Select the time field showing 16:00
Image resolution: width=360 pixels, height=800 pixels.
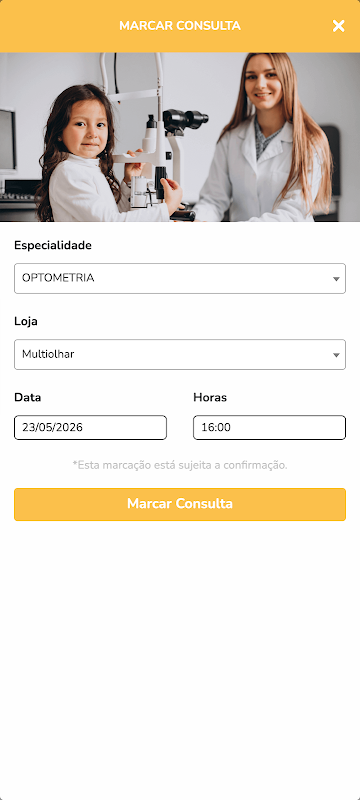pyautogui.click(x=269, y=428)
